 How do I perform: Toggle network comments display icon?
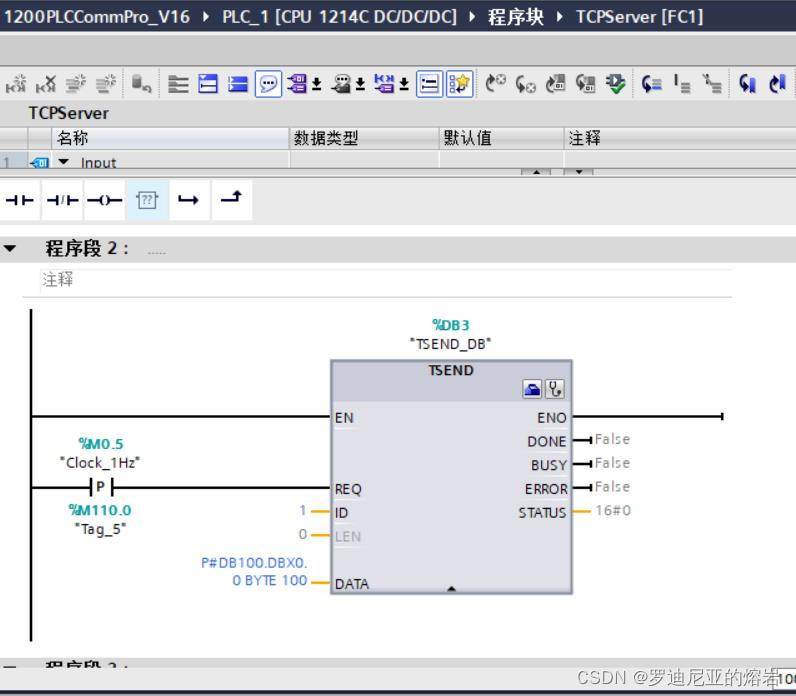(429, 84)
